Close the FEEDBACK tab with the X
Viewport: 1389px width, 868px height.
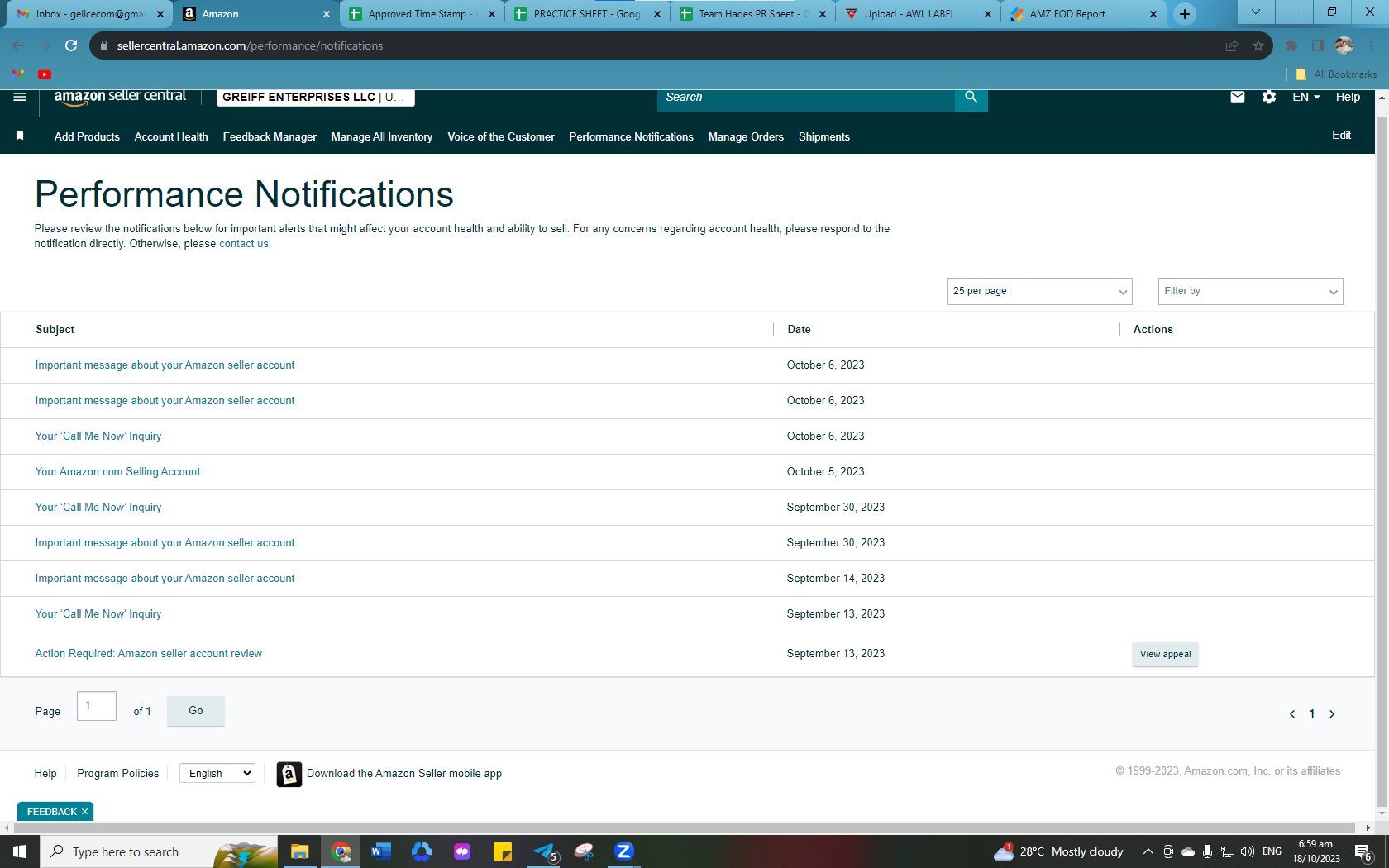point(84,812)
